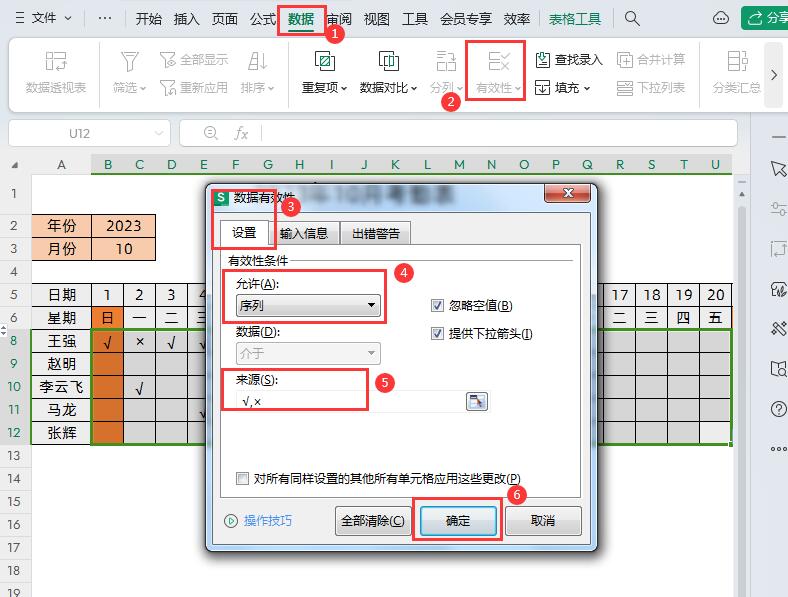Viewport: 788px width, 597px height.
Task: Open the 操作技巧 link
Action: pos(258,521)
